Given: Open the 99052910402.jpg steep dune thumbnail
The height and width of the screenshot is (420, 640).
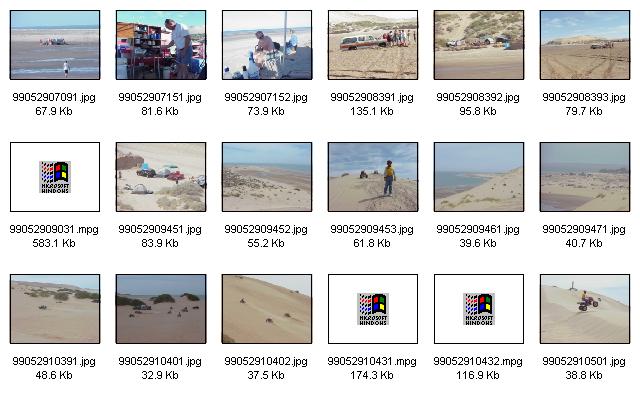Looking at the screenshot, I should (267, 309).
